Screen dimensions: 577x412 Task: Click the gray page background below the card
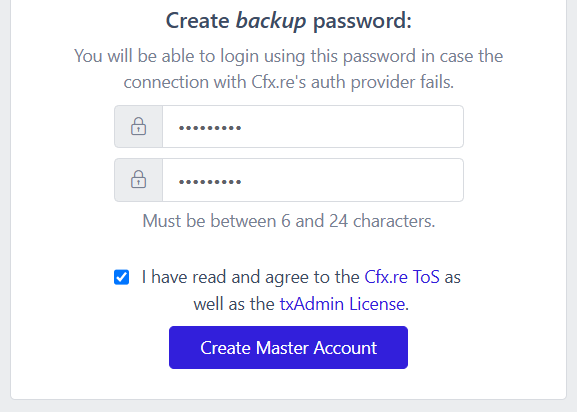tap(288, 406)
